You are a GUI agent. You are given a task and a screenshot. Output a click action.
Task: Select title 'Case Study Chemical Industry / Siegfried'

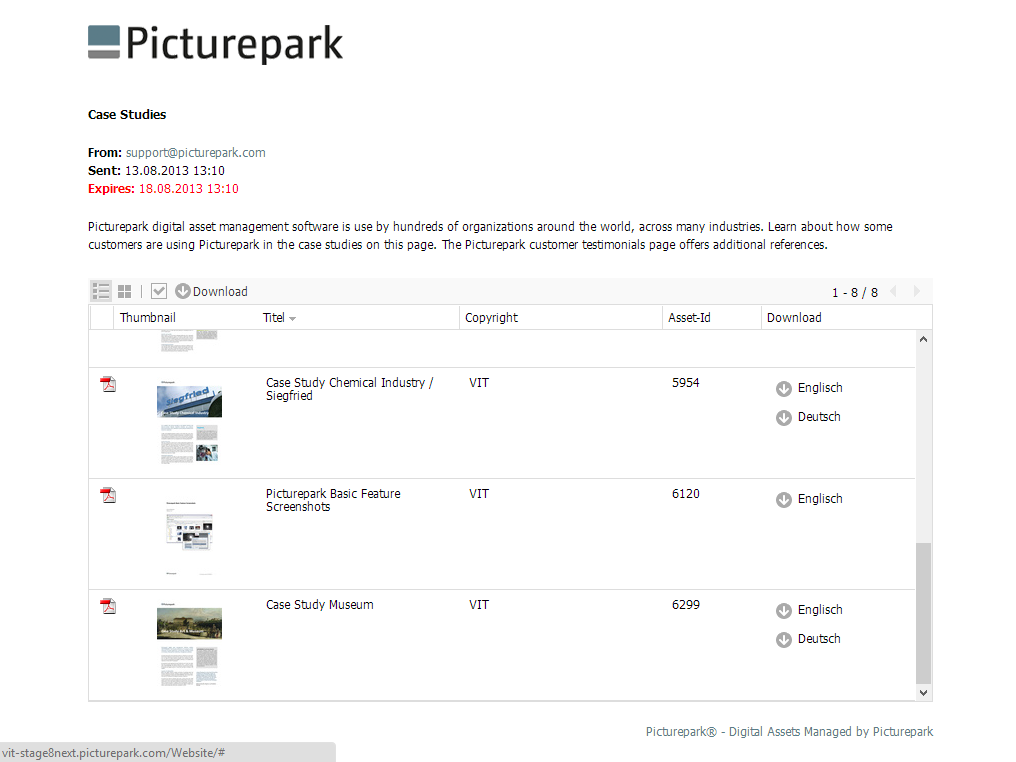[349, 389]
